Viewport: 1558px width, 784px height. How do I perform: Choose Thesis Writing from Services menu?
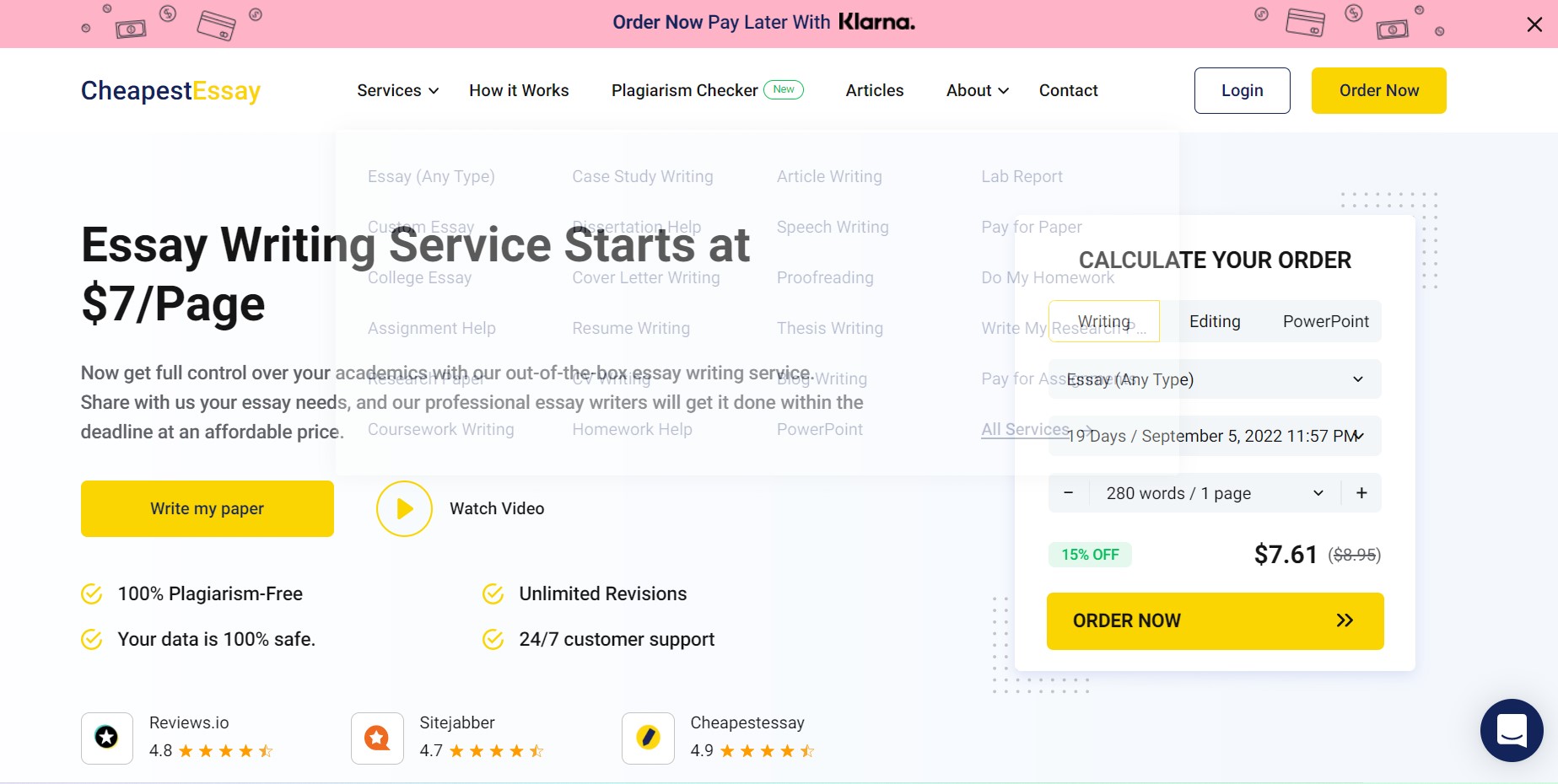pyautogui.click(x=830, y=328)
